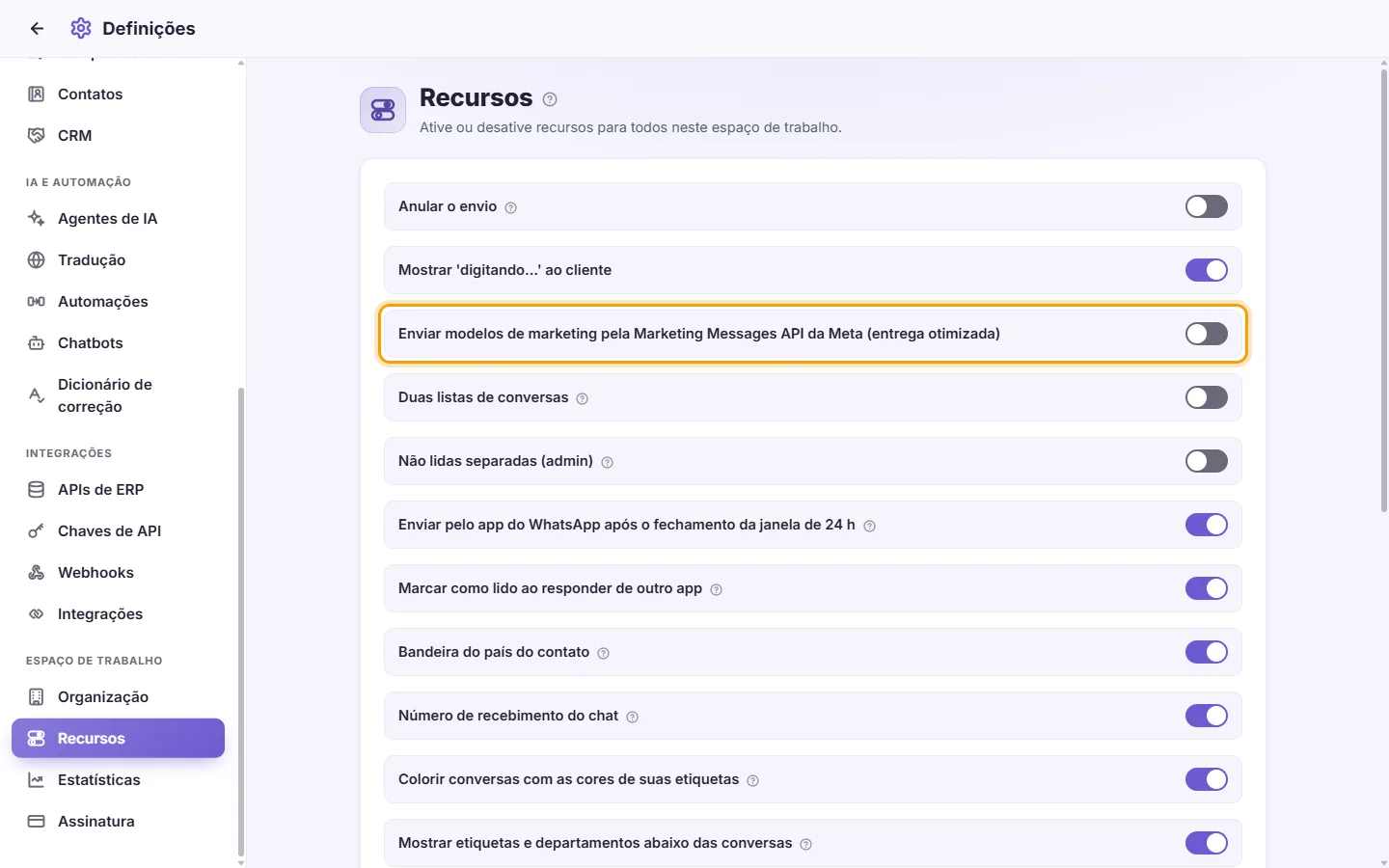Viewport: 1389px width, 868px height.
Task: Click help icon beside Bandeira do país do contato
Action: tap(604, 653)
